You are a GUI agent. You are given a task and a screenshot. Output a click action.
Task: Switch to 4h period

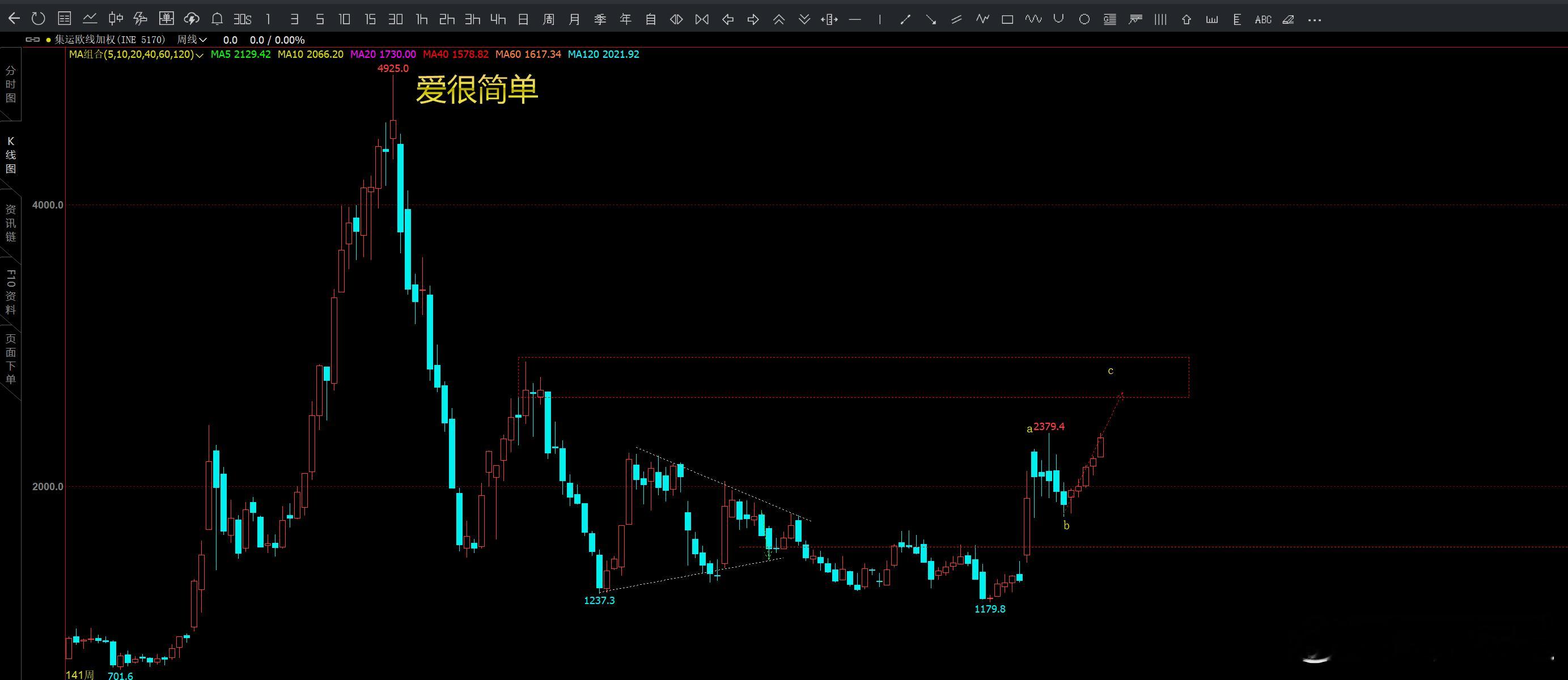click(x=498, y=19)
